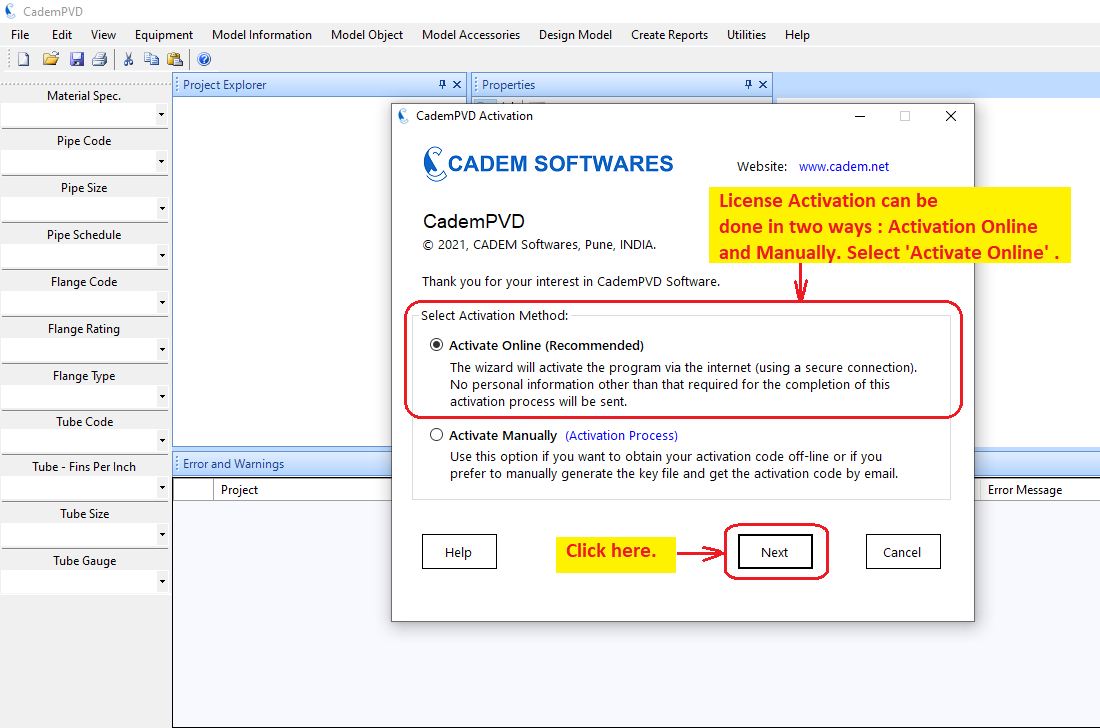Viewport: 1100px width, 728px height.
Task: Click the New file toolbar icon
Action: pyautogui.click(x=24, y=59)
